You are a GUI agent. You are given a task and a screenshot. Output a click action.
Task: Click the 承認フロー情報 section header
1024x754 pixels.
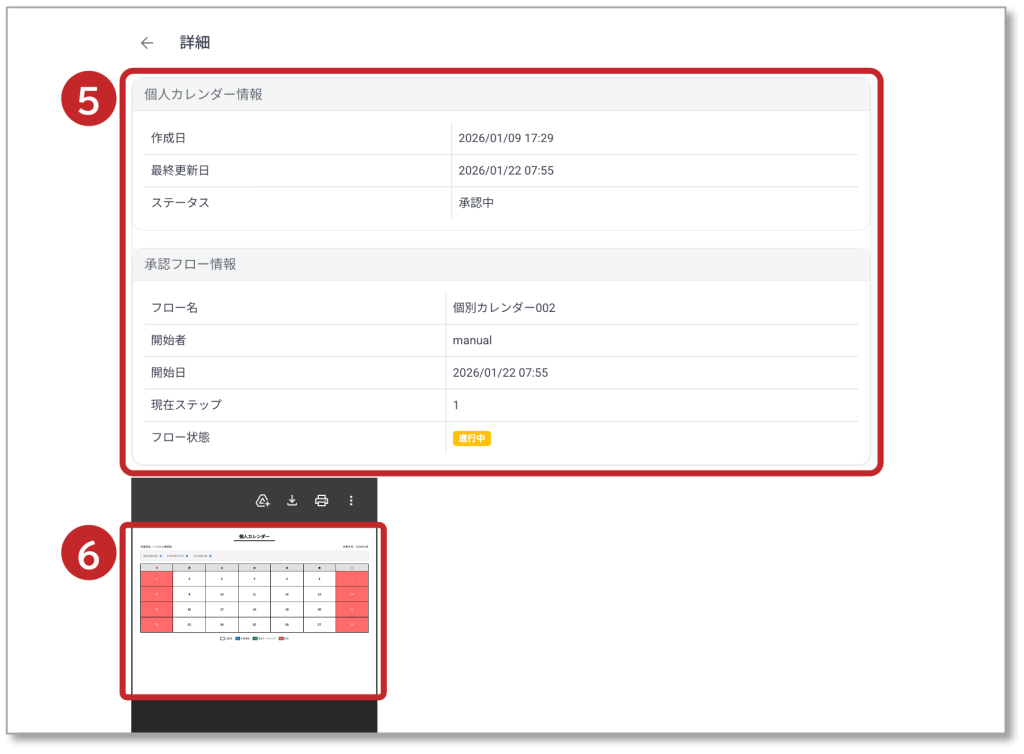coord(191,264)
